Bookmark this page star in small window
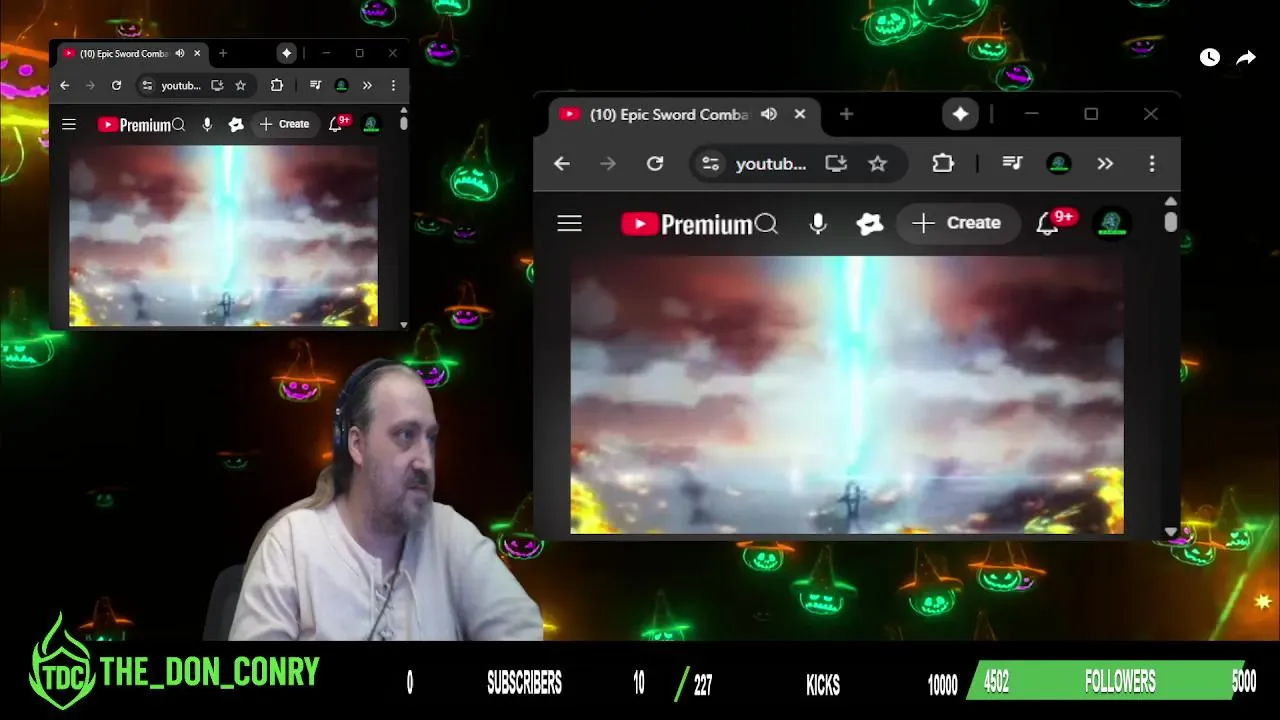This screenshot has width=1280, height=720. pos(240,86)
